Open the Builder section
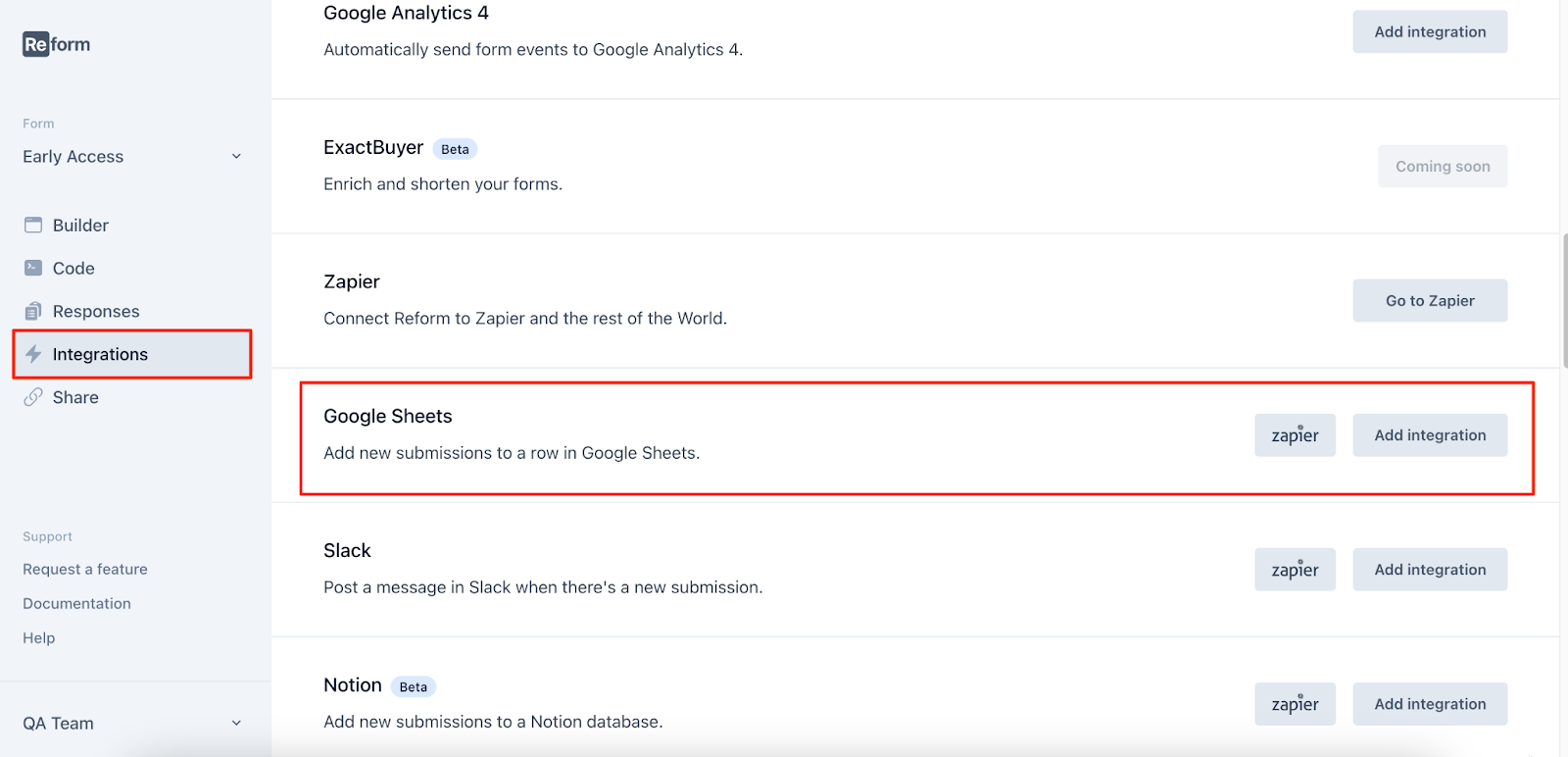This screenshot has width=1568, height=757. tap(80, 225)
